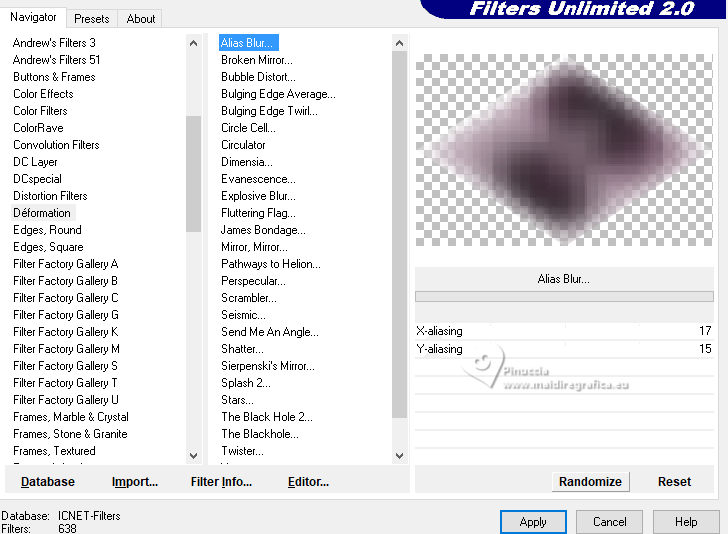Select Color Effects category
Viewport: 728px width, 534px height.
pyautogui.click(x=43, y=94)
